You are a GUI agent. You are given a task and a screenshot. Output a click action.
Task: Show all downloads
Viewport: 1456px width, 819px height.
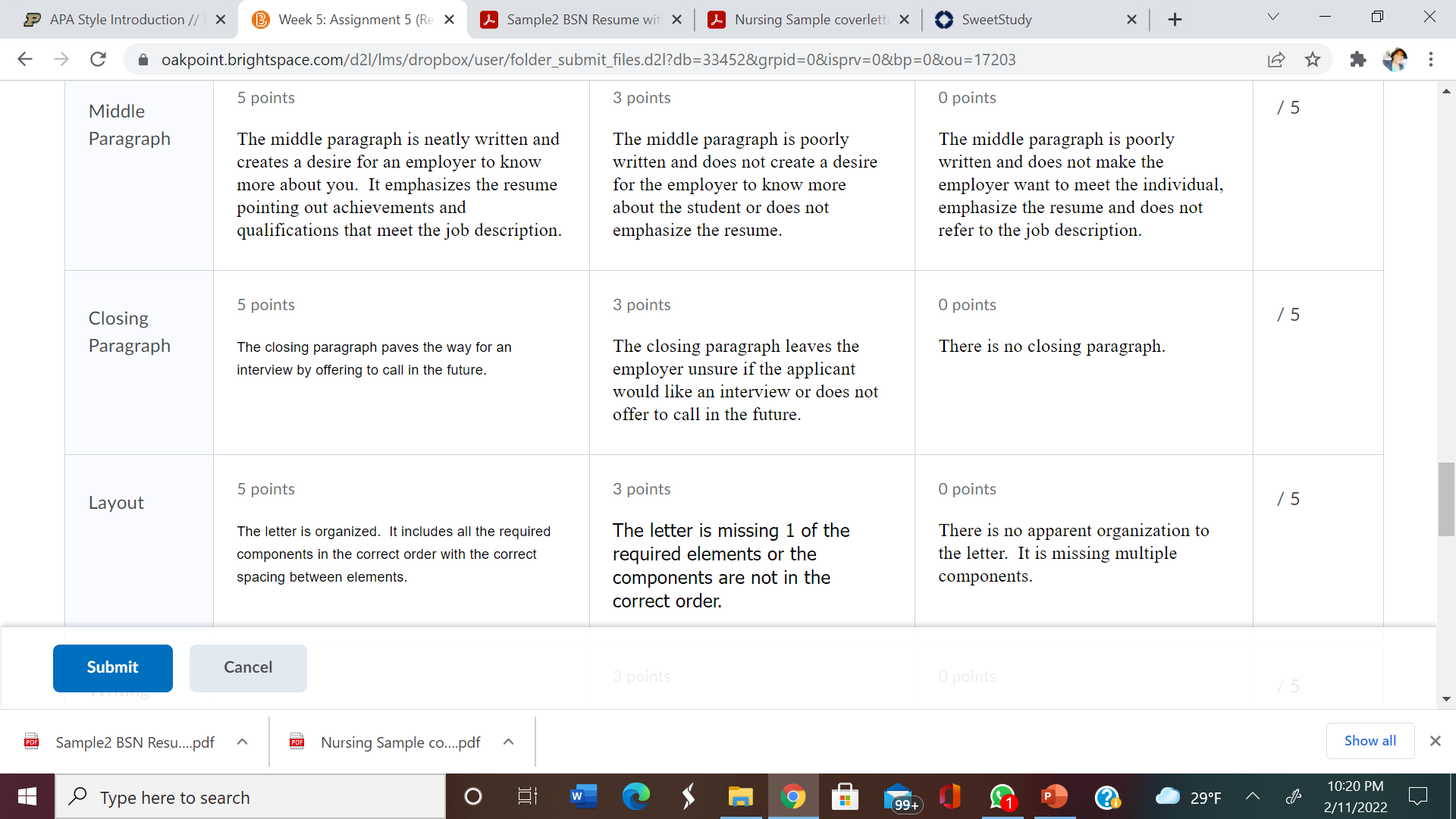[x=1370, y=741]
